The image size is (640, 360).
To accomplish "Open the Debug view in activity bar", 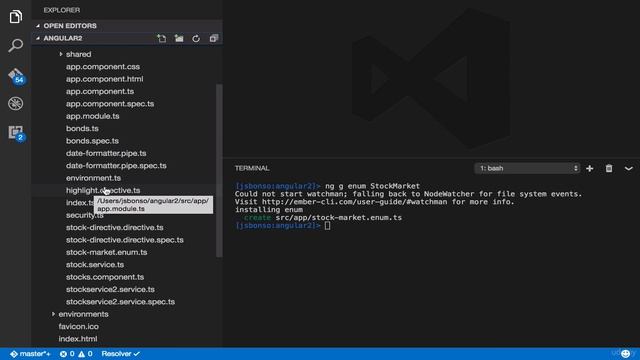I will coord(16,104).
